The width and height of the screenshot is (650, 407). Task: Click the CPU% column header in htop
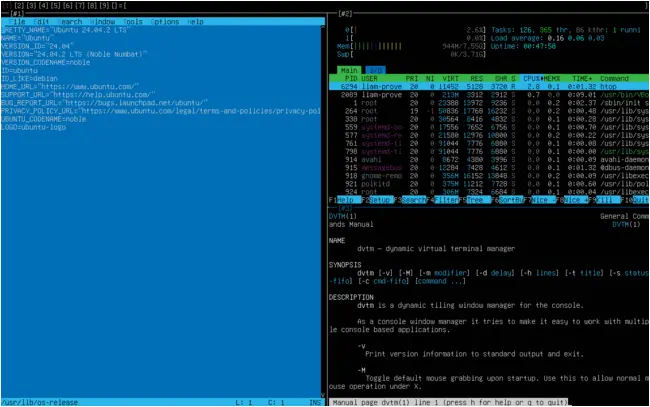pos(531,78)
